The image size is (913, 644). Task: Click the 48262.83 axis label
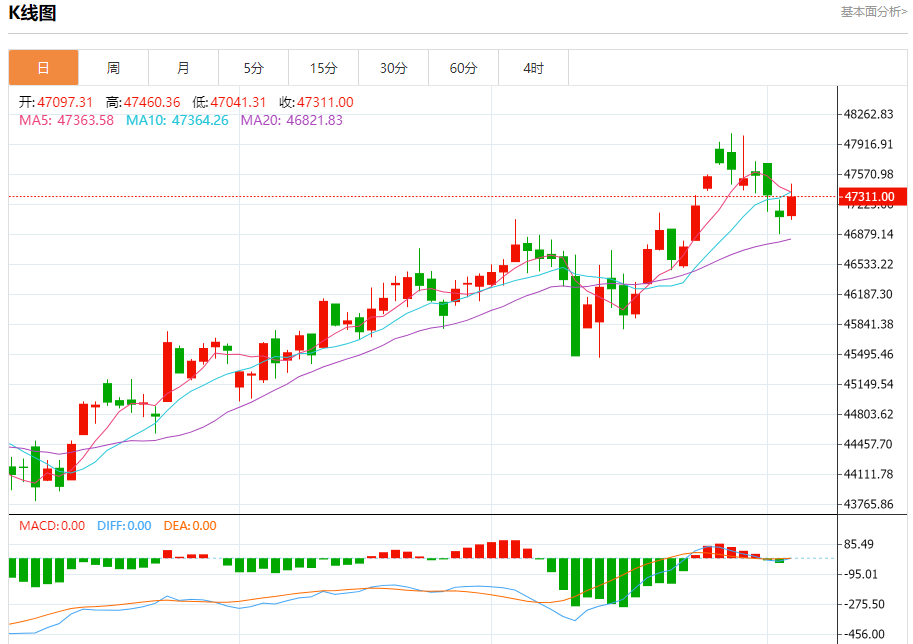(x=869, y=114)
